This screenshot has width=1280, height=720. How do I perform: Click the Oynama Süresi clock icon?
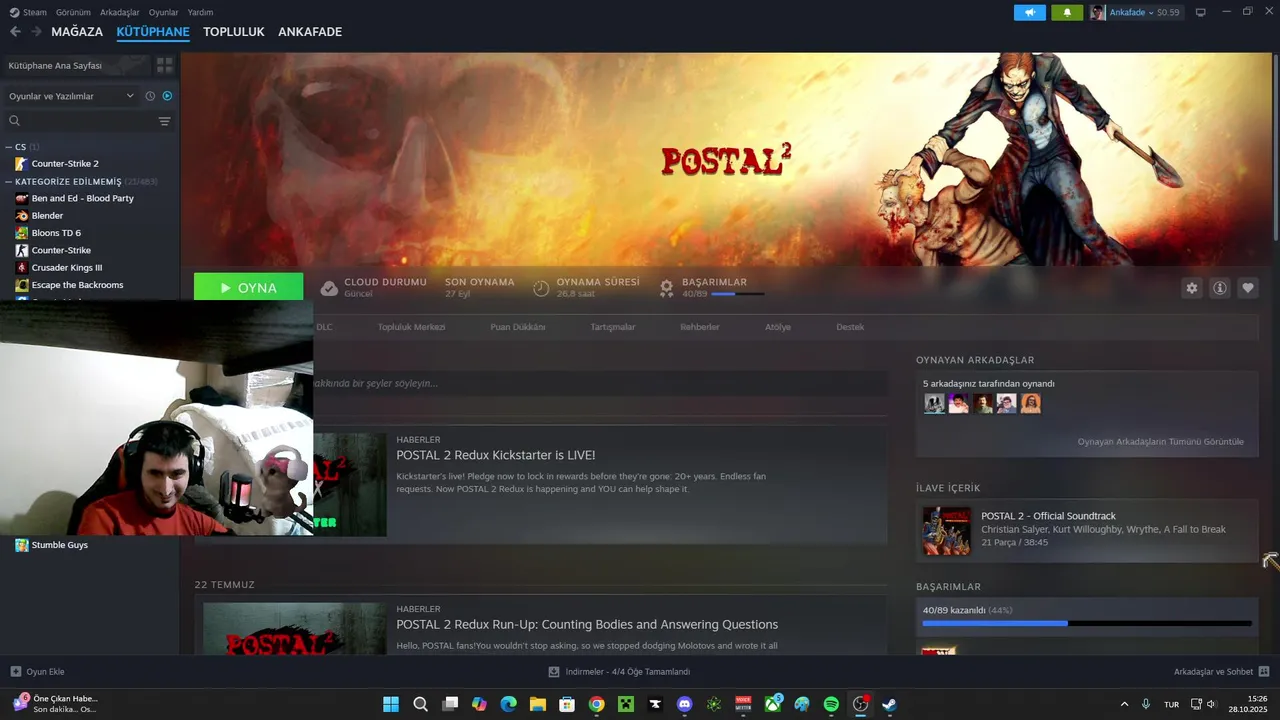541,288
